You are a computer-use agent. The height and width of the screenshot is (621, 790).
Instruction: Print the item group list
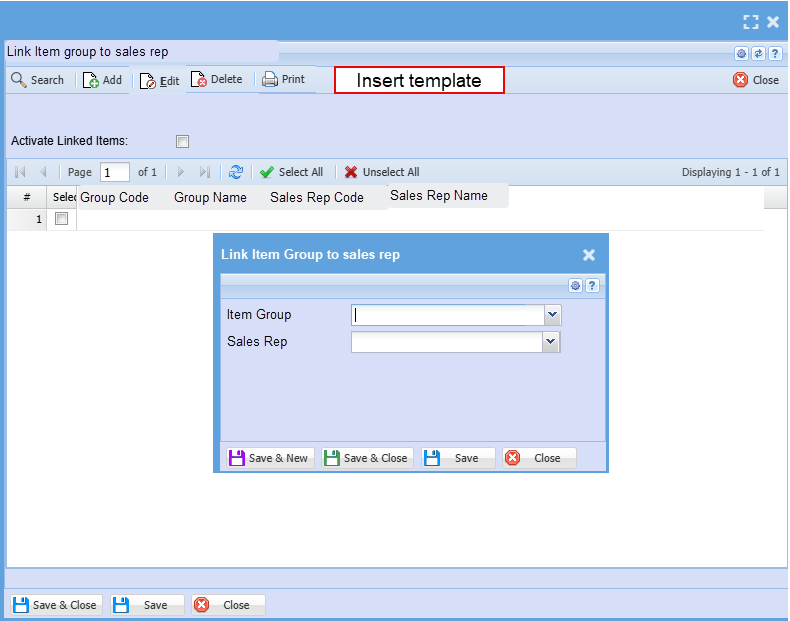284,80
